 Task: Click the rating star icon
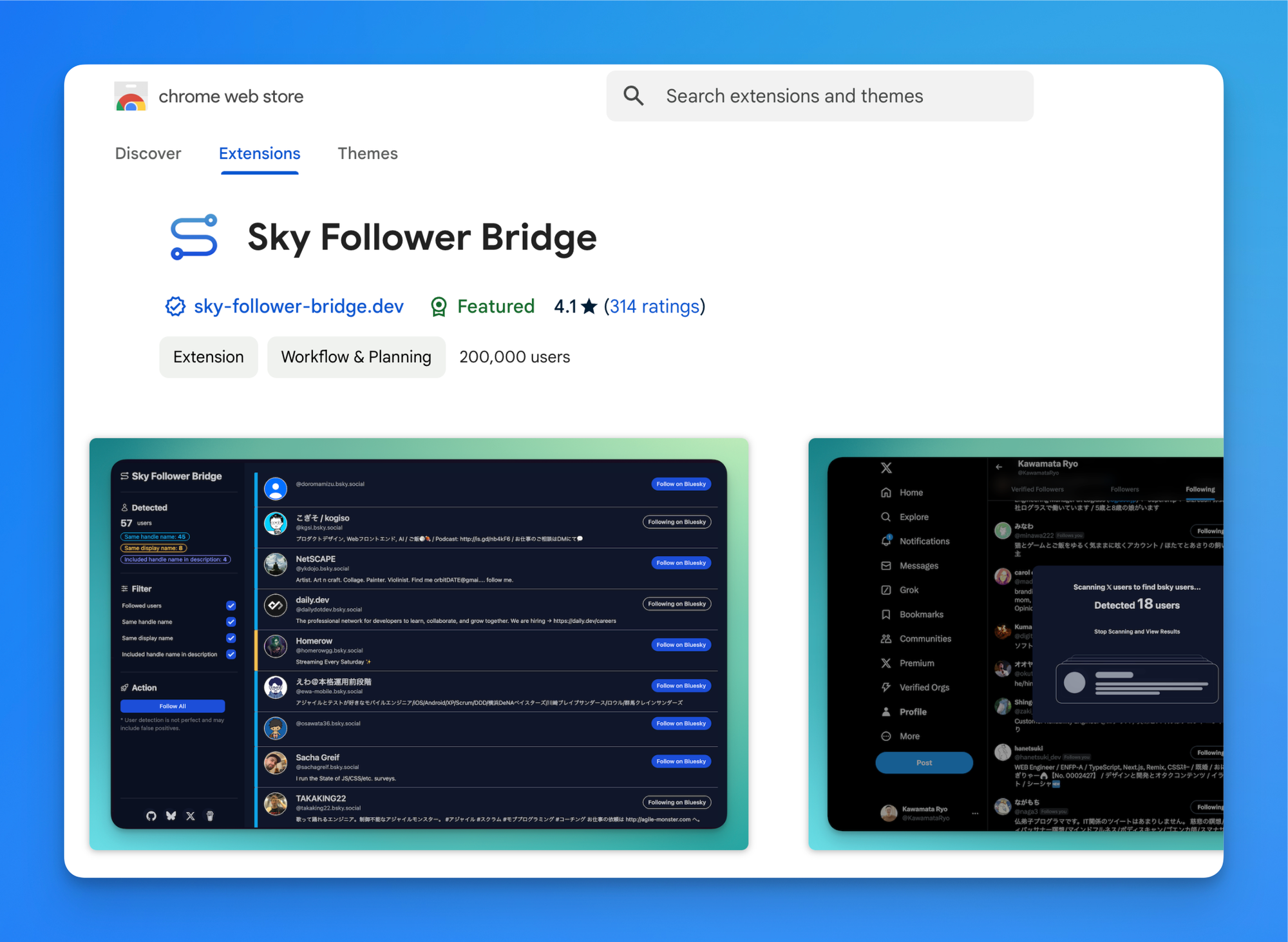pyautogui.click(x=589, y=306)
